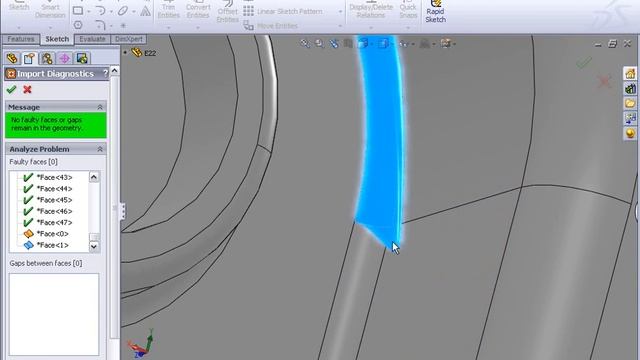This screenshot has height=360, width=640.
Task: Select the Polygon sketch tool
Action: [78, 25]
